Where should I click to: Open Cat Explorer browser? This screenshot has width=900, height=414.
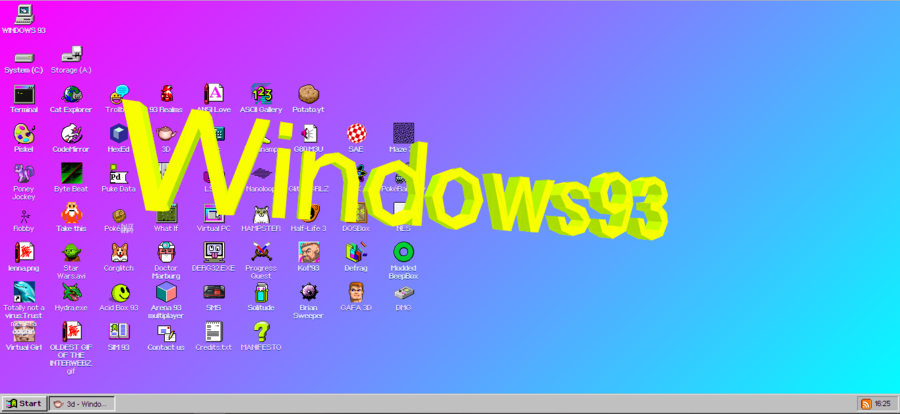click(x=72, y=94)
